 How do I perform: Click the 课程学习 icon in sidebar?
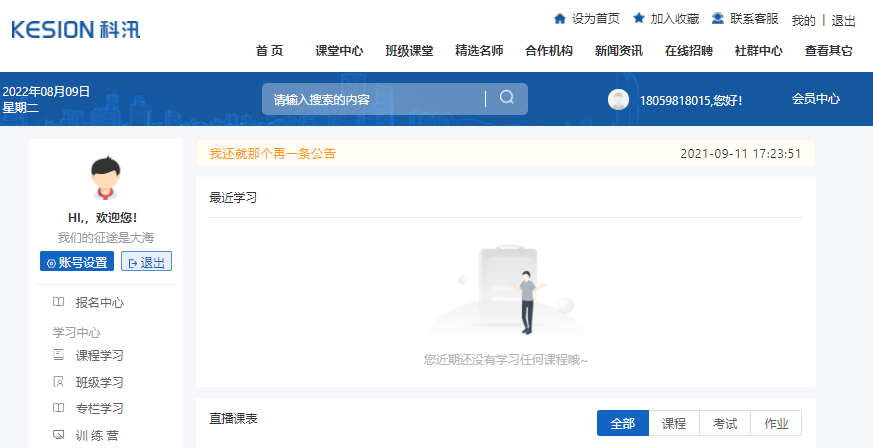pyautogui.click(x=59, y=355)
